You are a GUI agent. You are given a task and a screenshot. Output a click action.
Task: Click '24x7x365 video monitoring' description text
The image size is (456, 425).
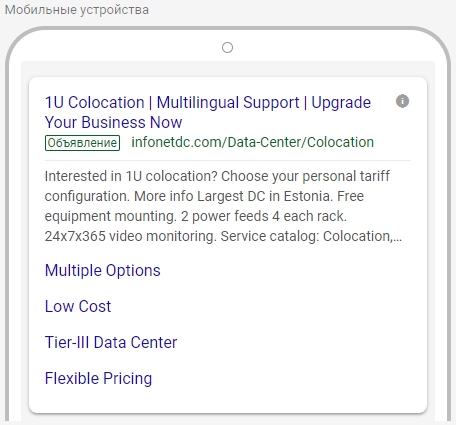(x=131, y=236)
